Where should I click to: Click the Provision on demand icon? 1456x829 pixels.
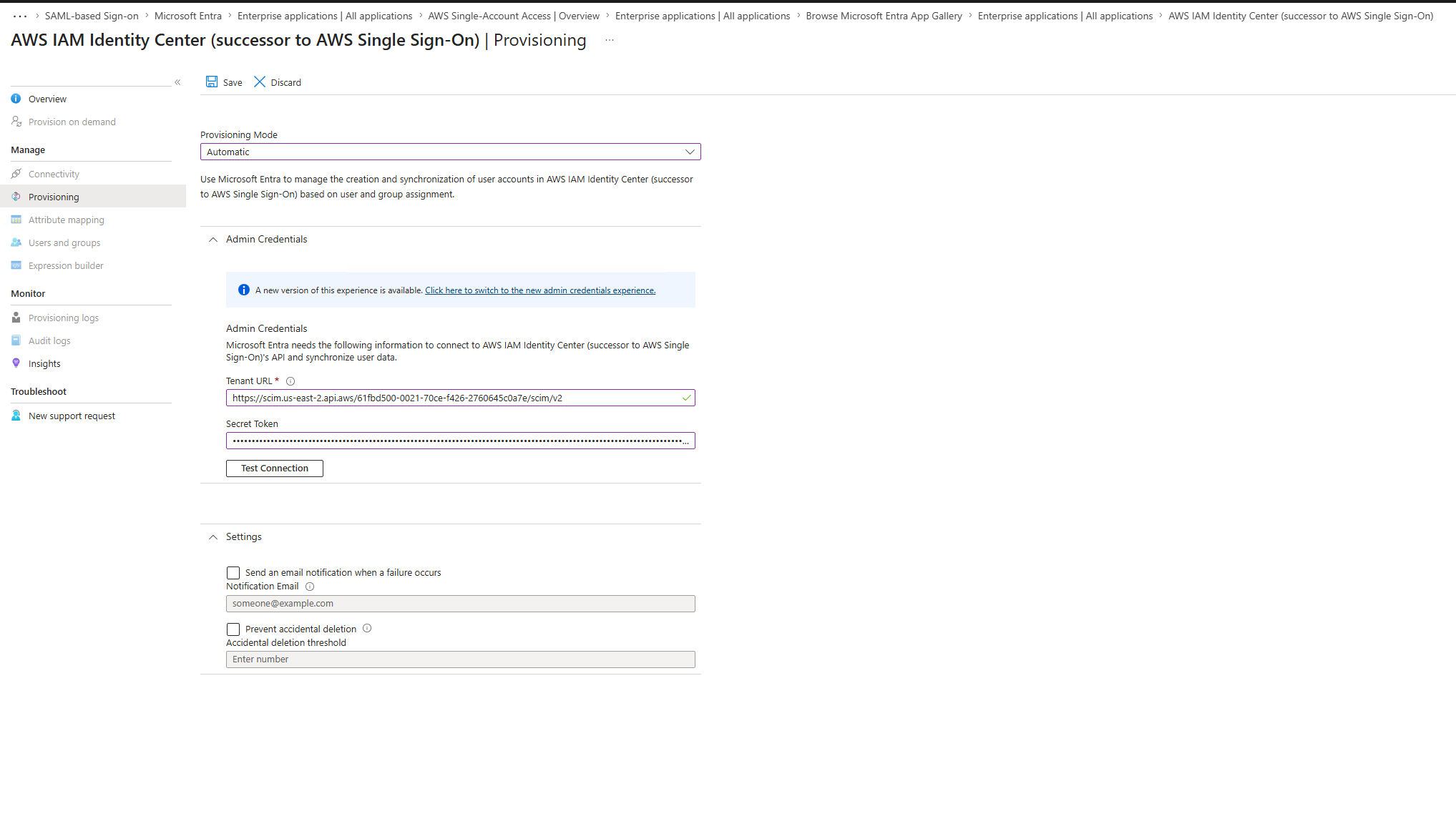tap(16, 122)
